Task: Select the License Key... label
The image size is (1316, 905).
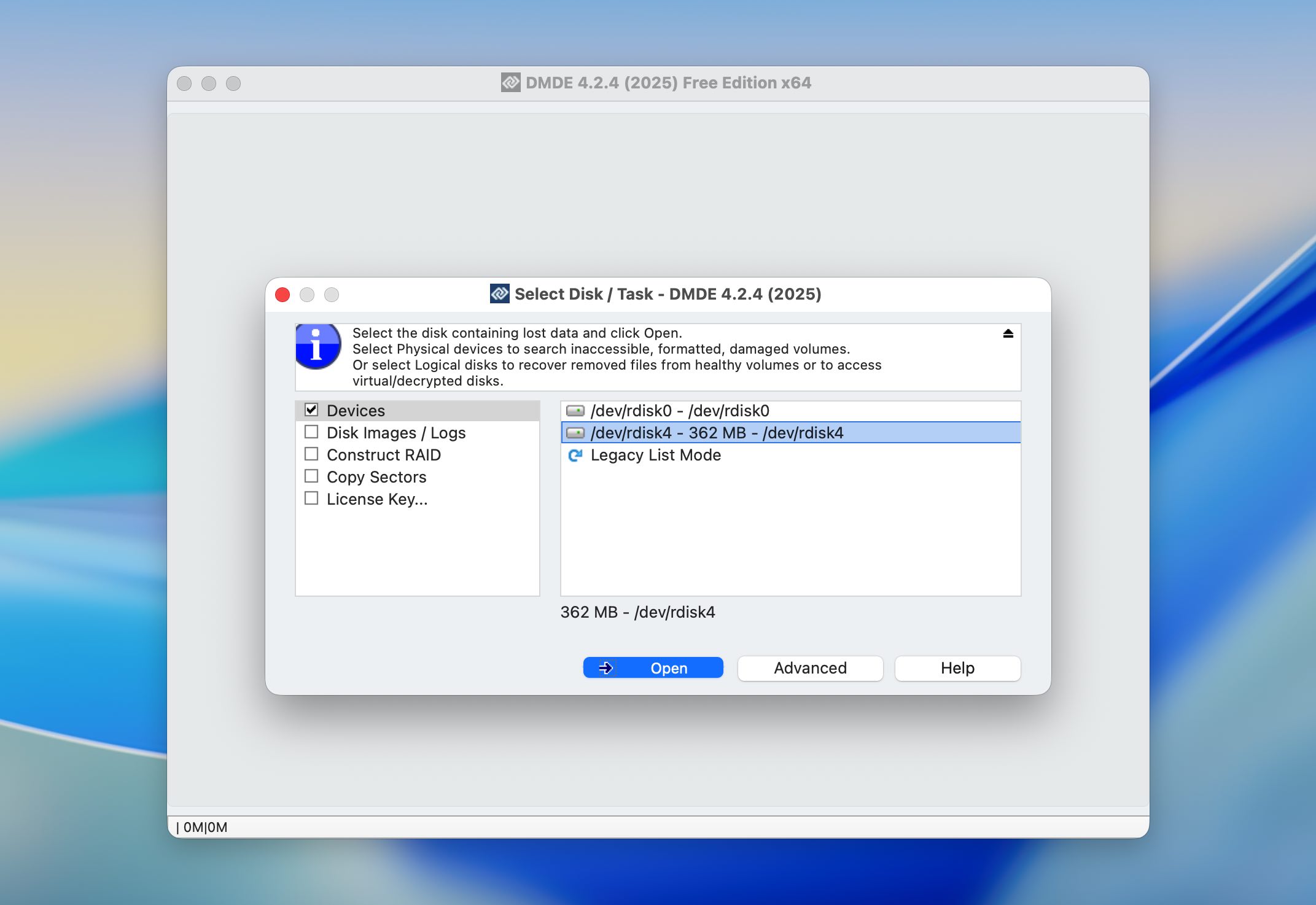Action: coord(377,499)
